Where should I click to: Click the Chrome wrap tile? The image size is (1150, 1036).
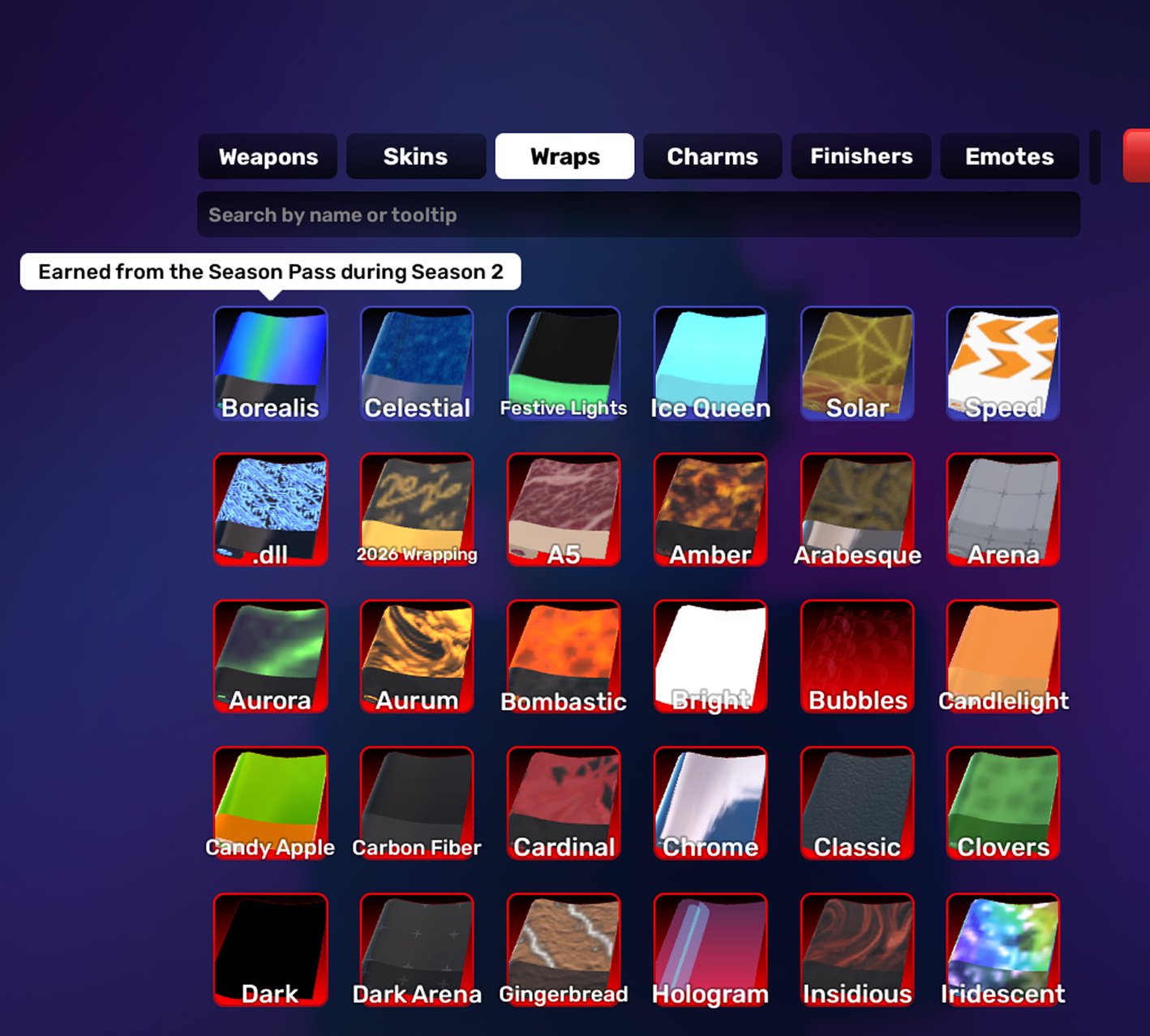[710, 803]
